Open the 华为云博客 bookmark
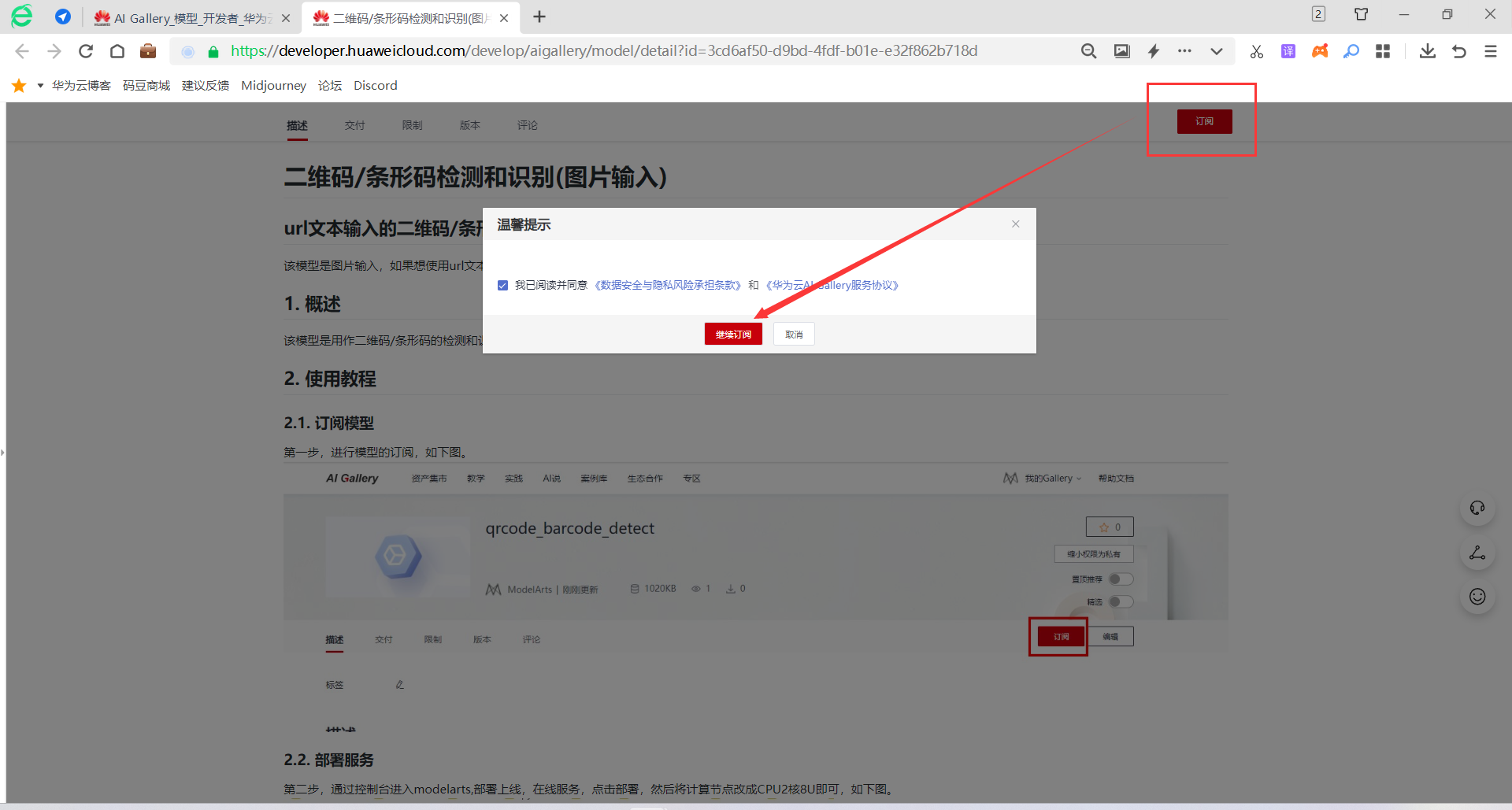Viewport: 1512px width, 810px height. point(81,85)
